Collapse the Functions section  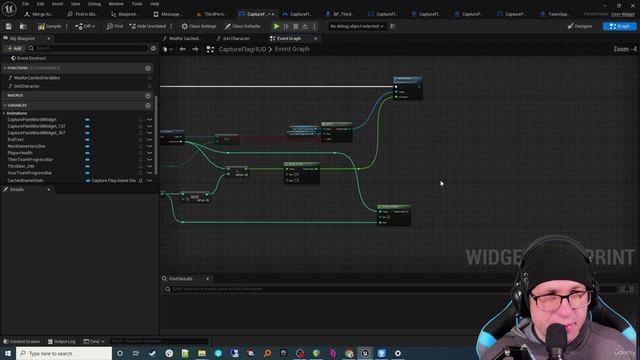[4, 68]
